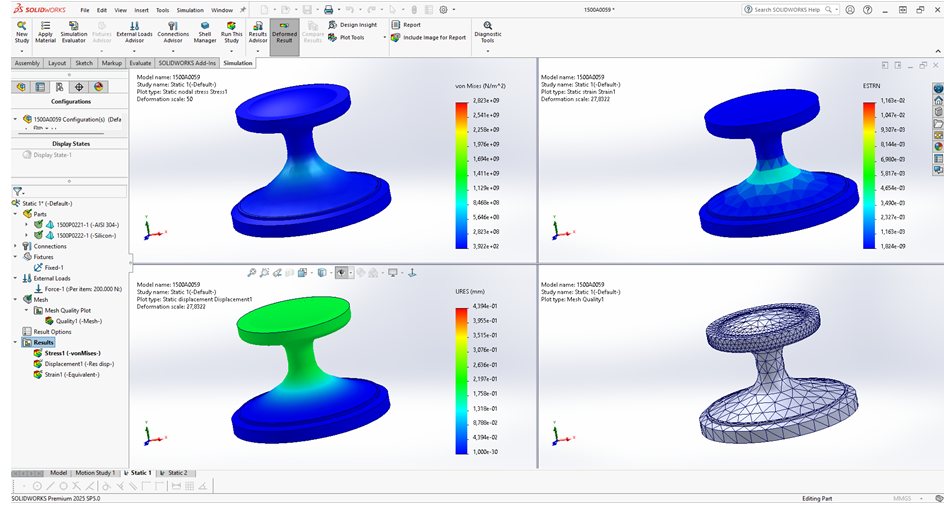Click the View Settings monitor icon
This screenshot has height=505, width=944.
pyautogui.click(x=393, y=273)
